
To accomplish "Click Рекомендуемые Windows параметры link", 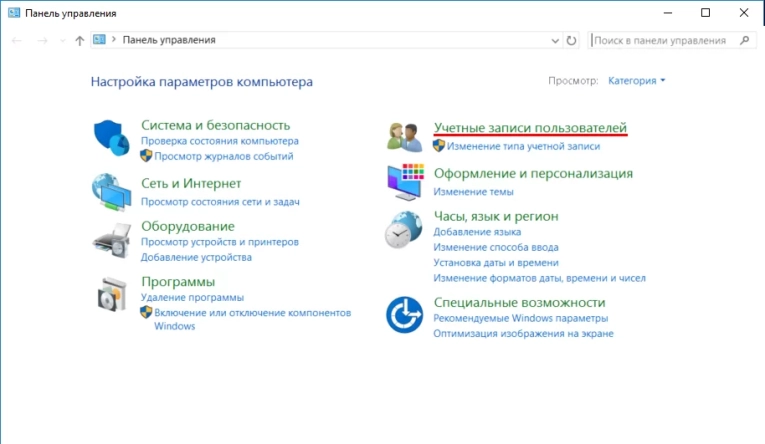I will [521, 318].
